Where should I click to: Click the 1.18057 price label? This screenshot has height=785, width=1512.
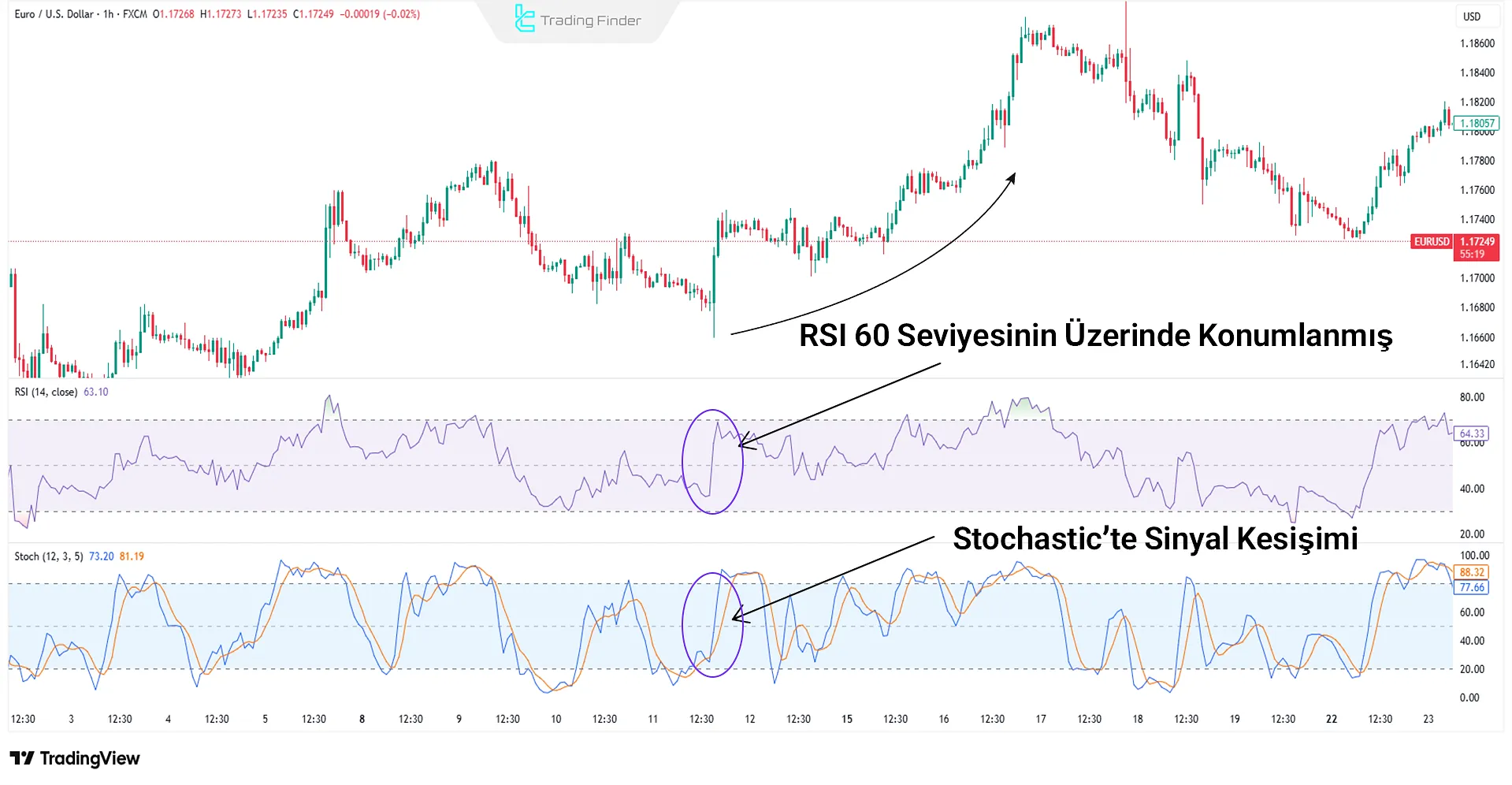tap(1475, 124)
